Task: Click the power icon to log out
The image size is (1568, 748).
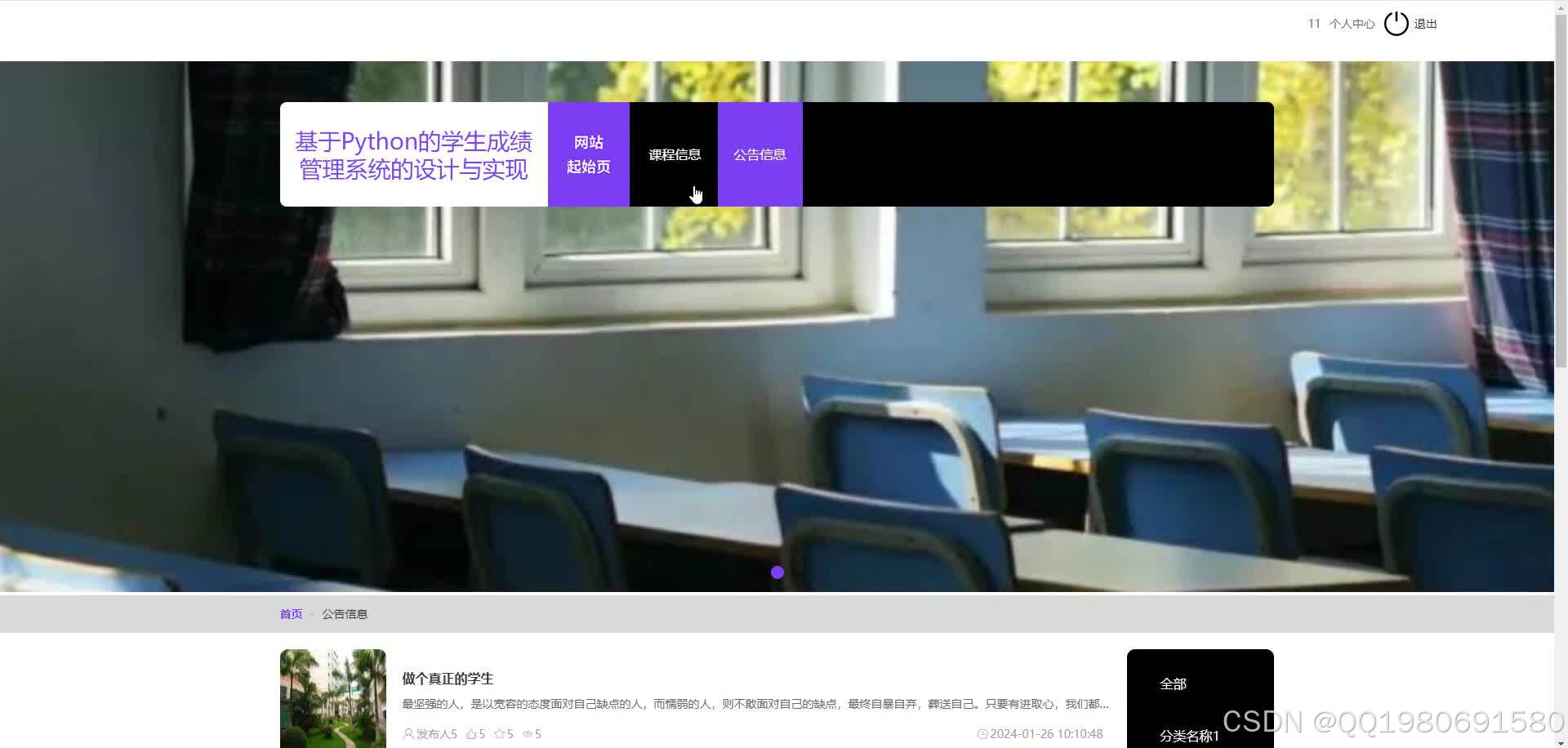Action: 1396,23
